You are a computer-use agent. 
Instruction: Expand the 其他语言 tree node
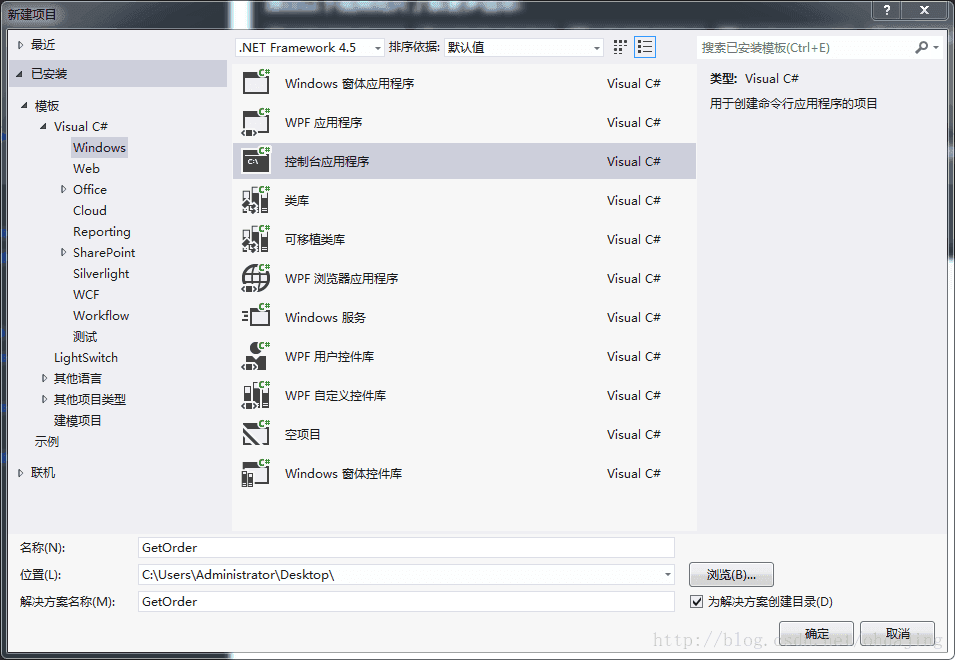(x=44, y=378)
